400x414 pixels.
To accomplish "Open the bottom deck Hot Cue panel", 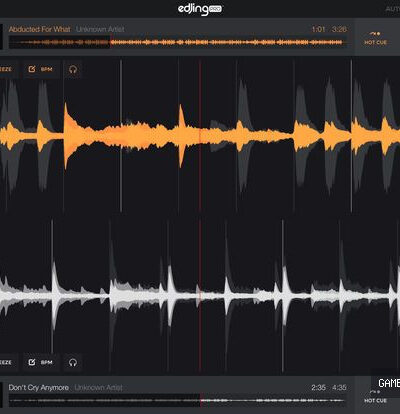I will pos(376,398).
